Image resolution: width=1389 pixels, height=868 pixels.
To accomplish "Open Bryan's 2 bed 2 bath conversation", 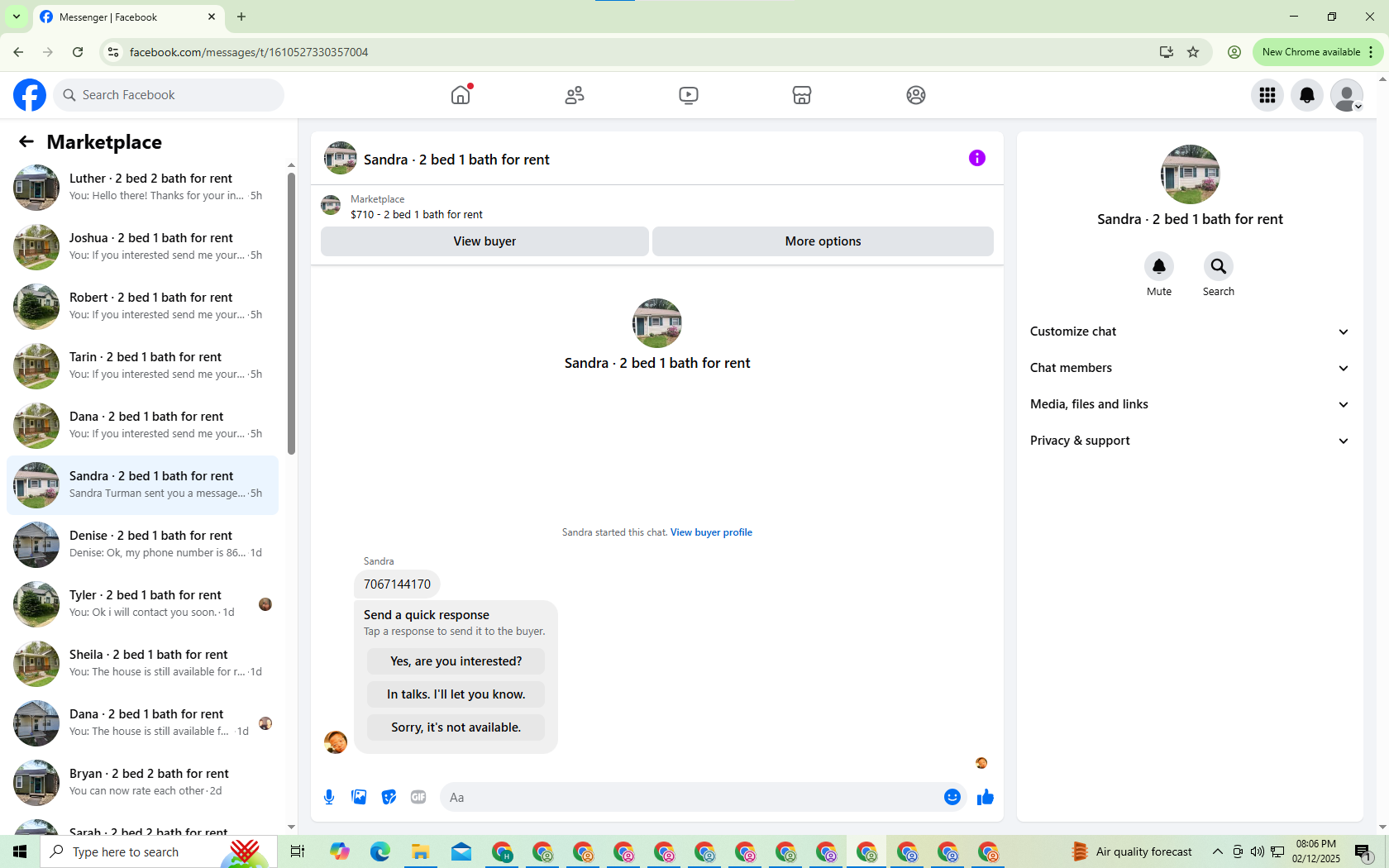I will coord(142,782).
